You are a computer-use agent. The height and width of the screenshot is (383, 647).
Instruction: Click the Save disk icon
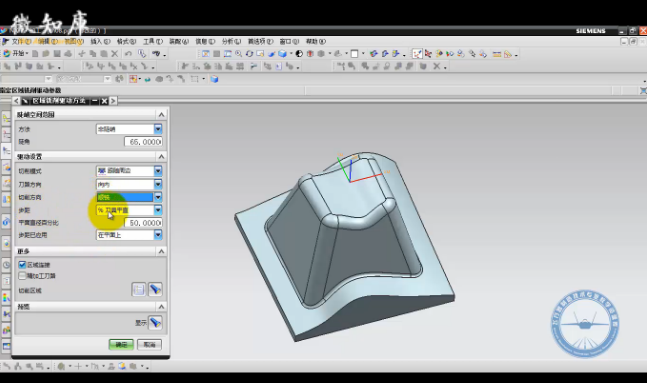pyautogui.click(x=57, y=54)
